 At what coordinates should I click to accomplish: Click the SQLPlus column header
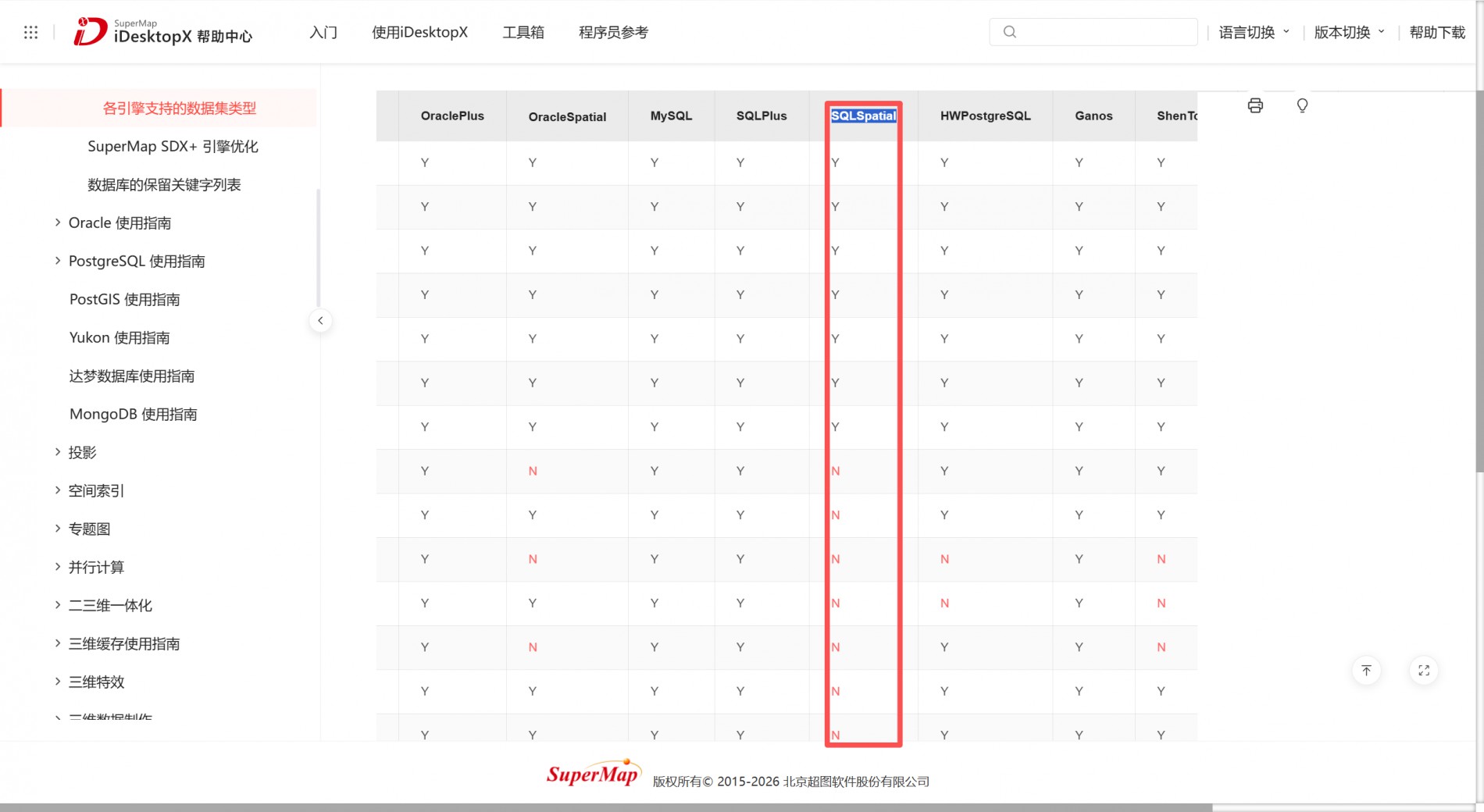tap(762, 116)
